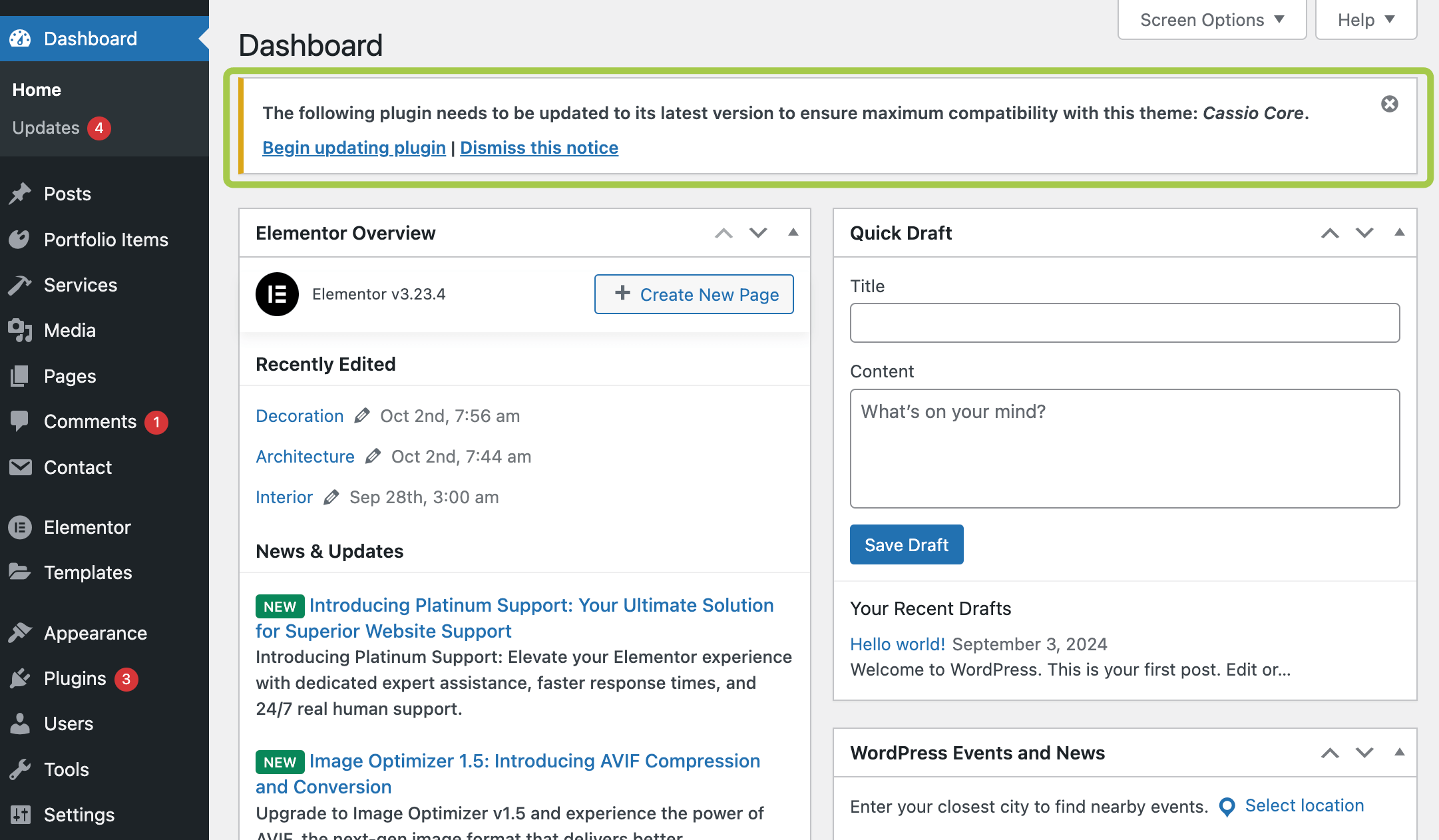Viewport: 1439px width, 840px height.
Task: Open the Help dropdown tab
Action: 1366,20
